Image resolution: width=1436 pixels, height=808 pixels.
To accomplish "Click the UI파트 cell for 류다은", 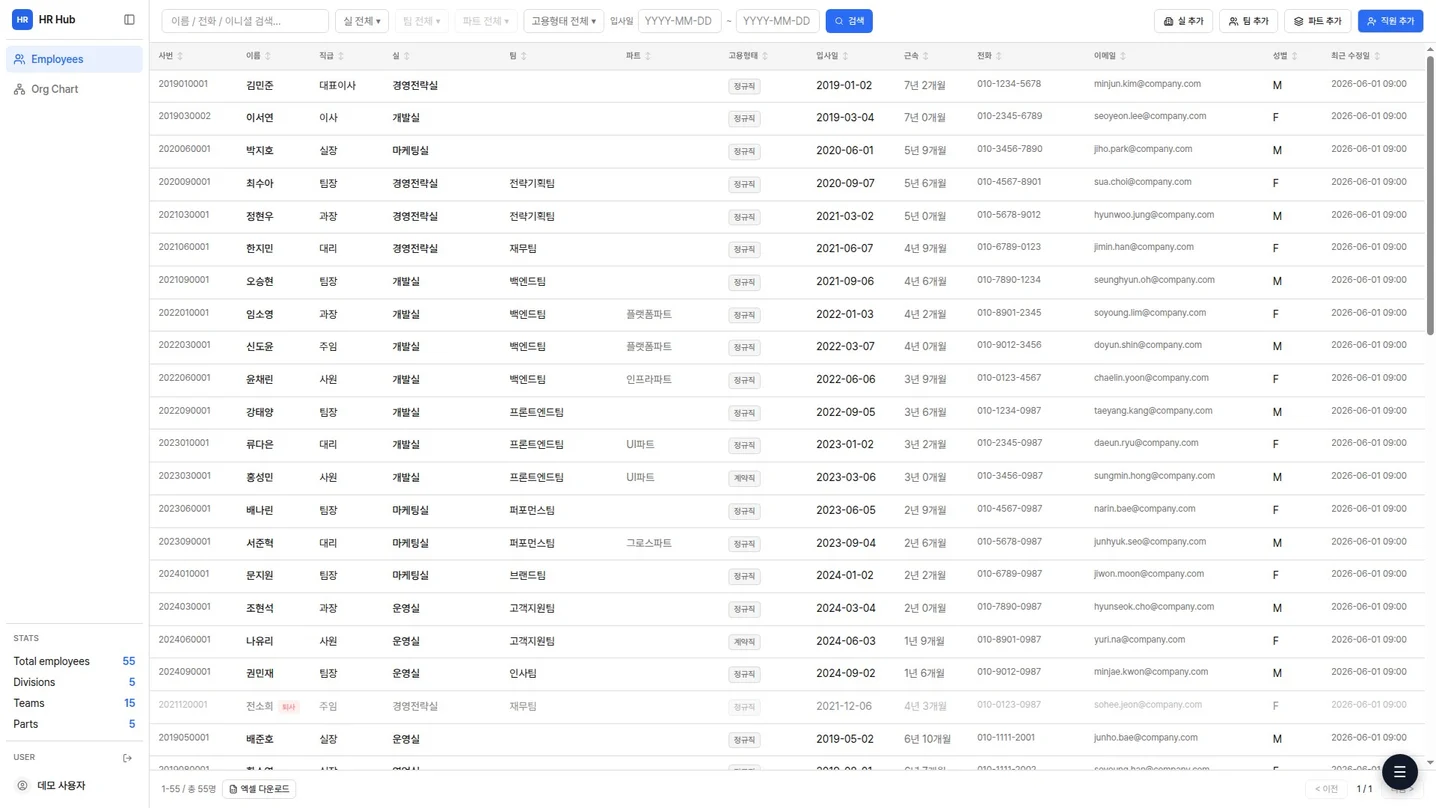I will coord(640,445).
